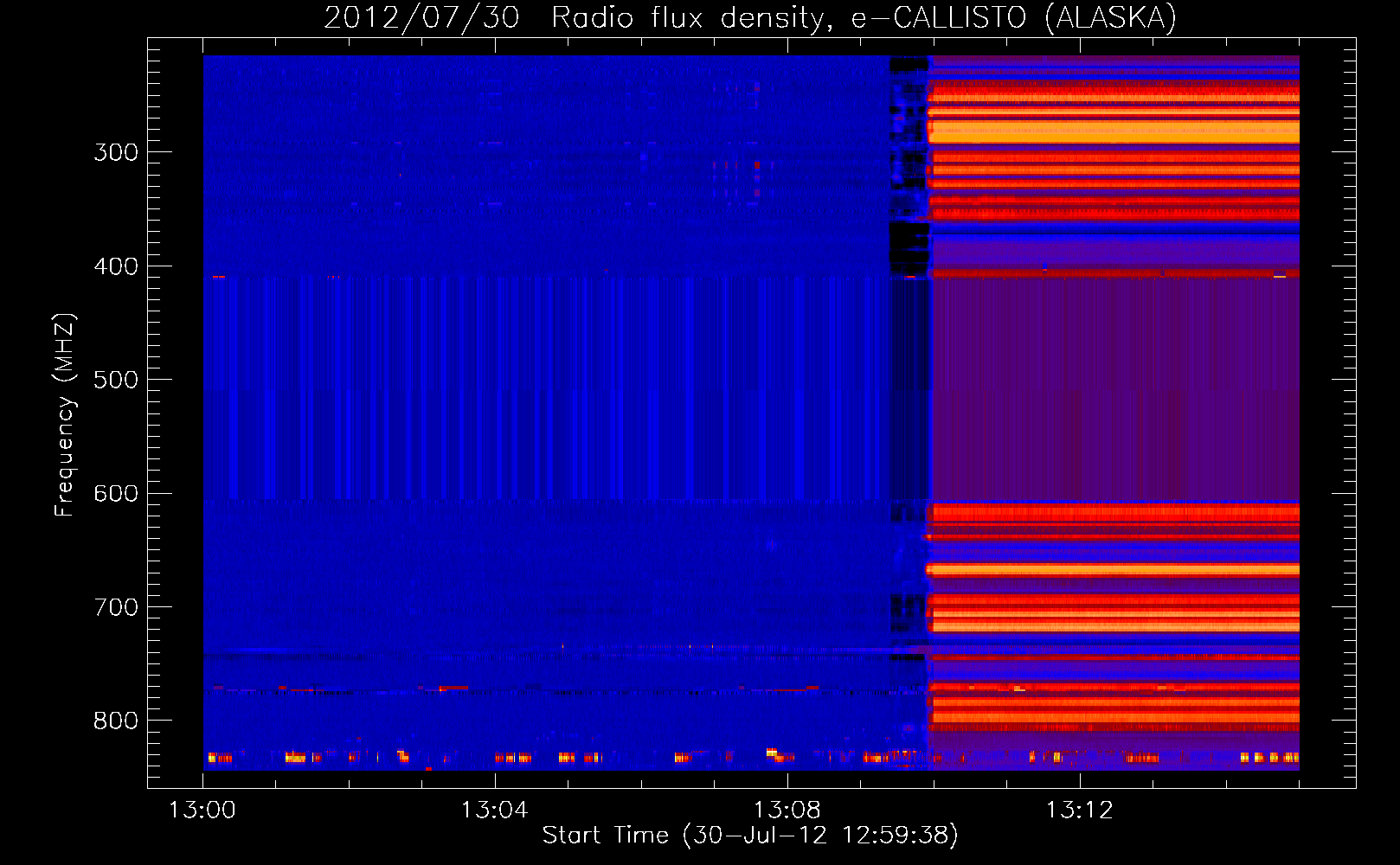Click the '800' frequency tick label
1400x865 pixels.
(x=116, y=721)
